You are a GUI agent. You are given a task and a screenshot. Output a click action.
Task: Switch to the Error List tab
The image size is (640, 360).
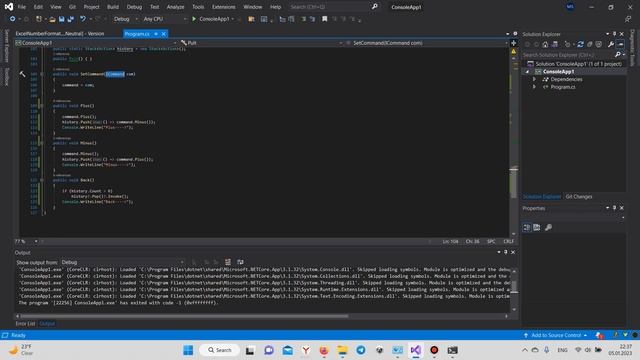pos(25,324)
